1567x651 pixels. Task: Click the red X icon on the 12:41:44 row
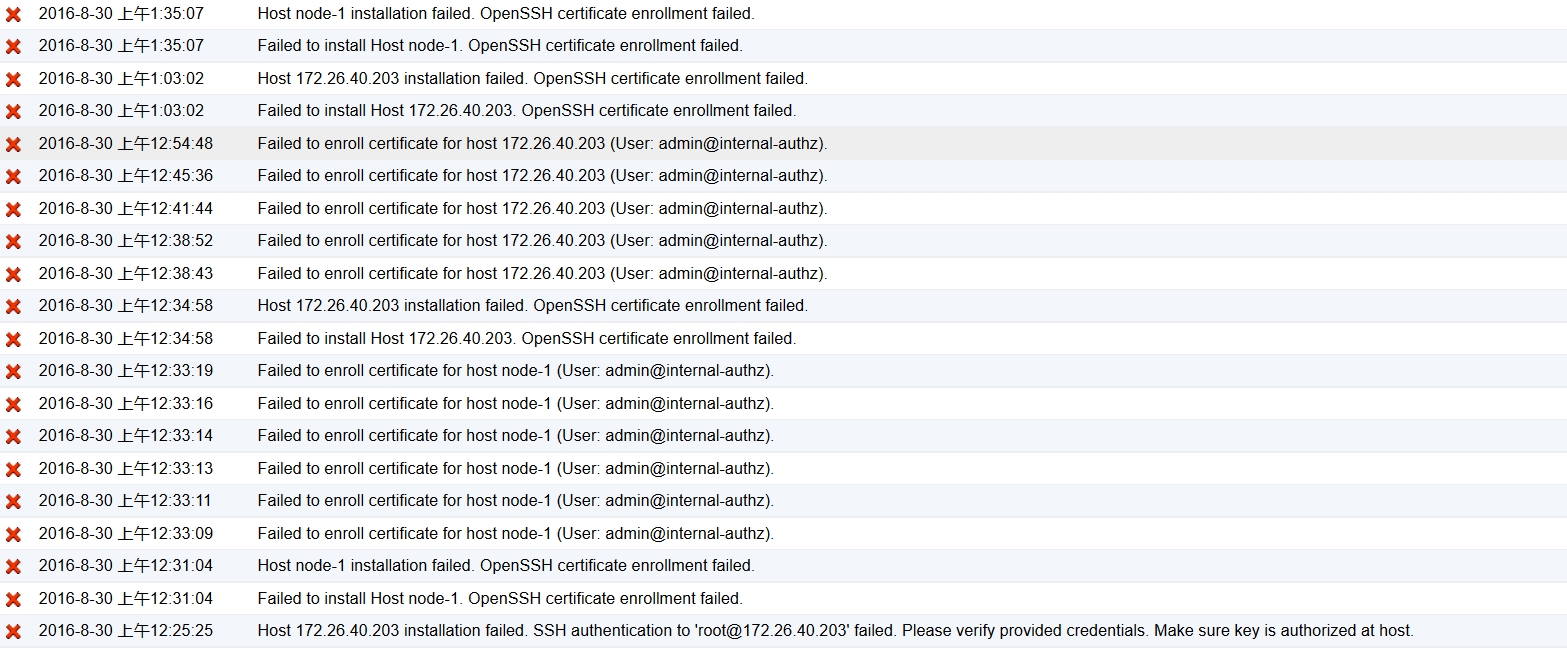coord(13,209)
